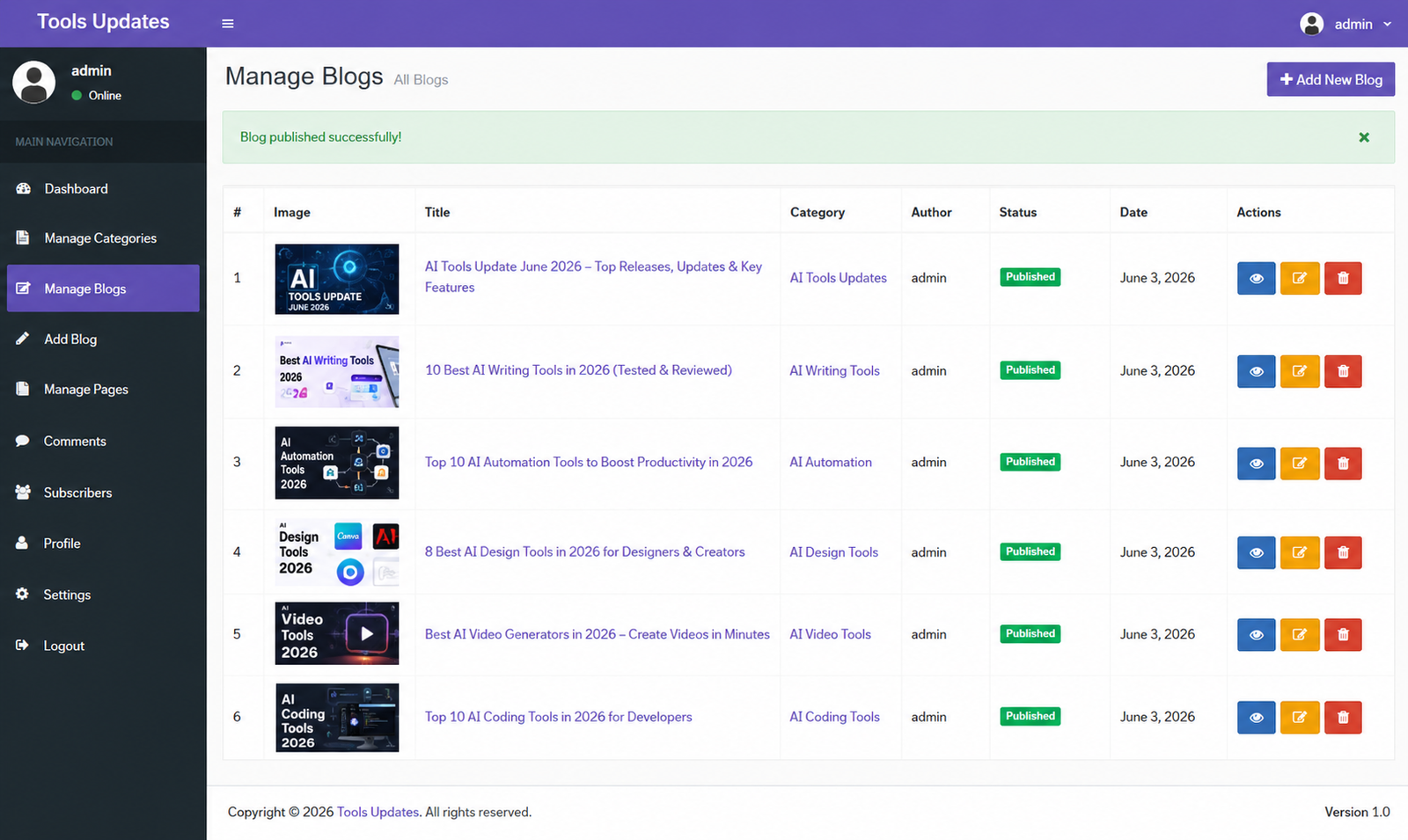Click the Tools Updates link in the footer
The image size is (1408, 840).
378,812
